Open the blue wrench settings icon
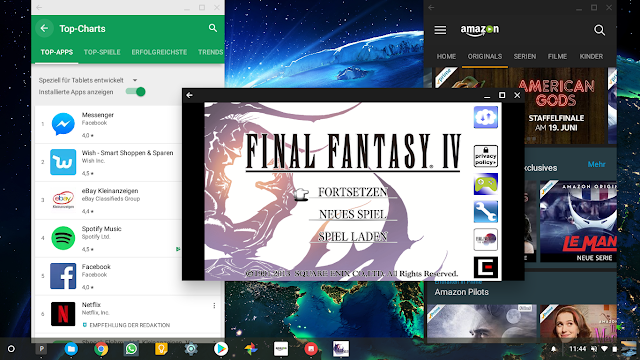The height and width of the screenshot is (360, 640). point(485,211)
